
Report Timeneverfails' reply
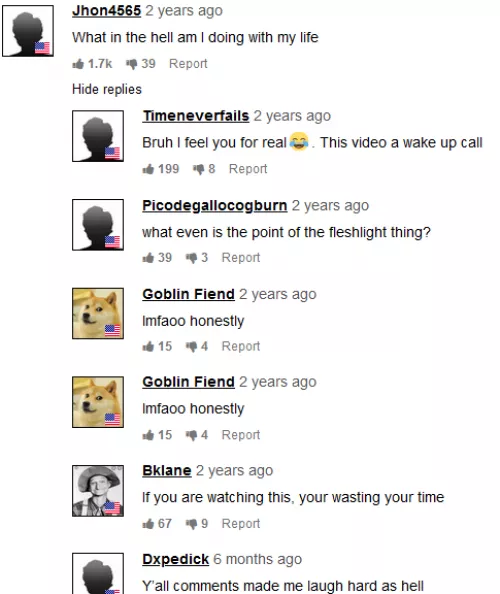click(248, 169)
